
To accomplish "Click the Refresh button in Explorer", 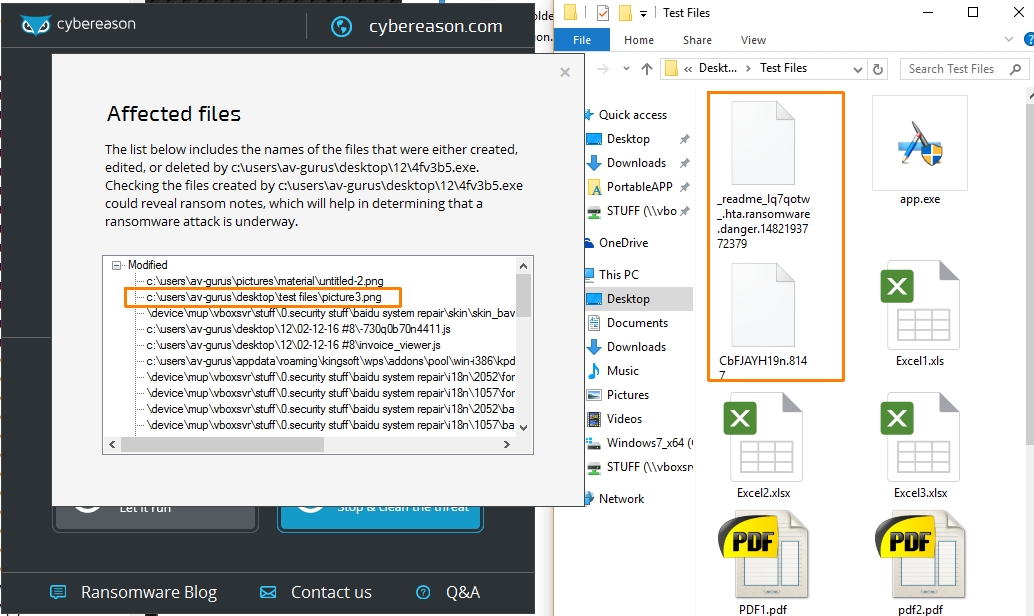I will (x=878, y=69).
